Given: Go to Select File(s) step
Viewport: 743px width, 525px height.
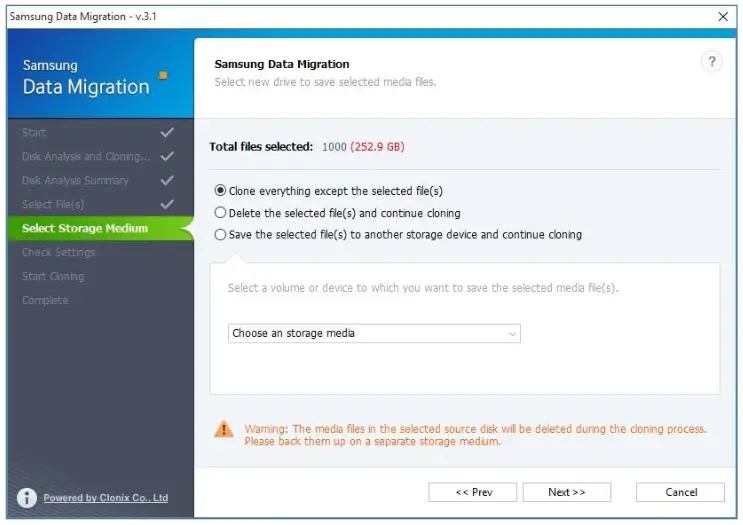Looking at the screenshot, I should tap(53, 204).
